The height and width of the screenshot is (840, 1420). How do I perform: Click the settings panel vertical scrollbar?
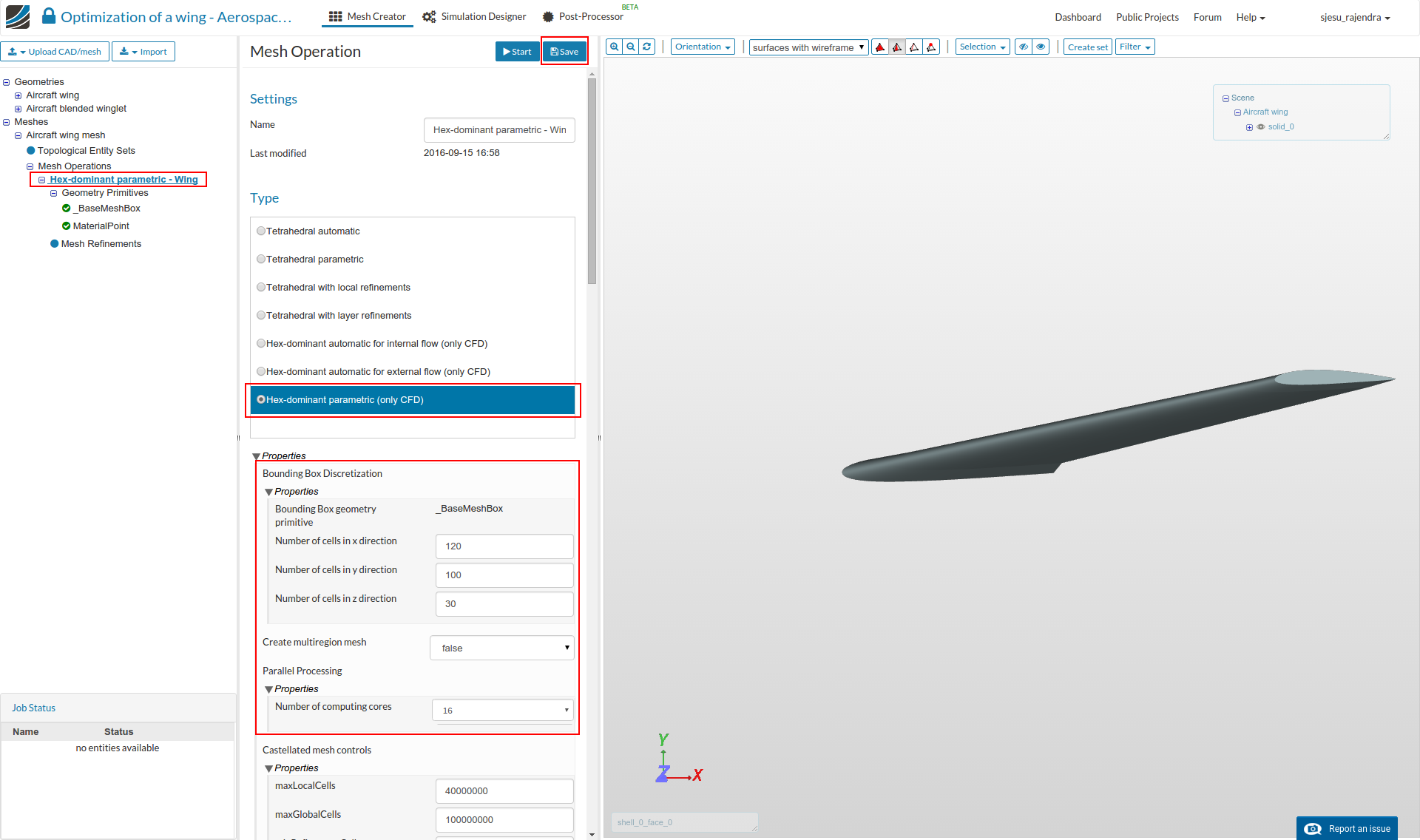tap(592, 181)
